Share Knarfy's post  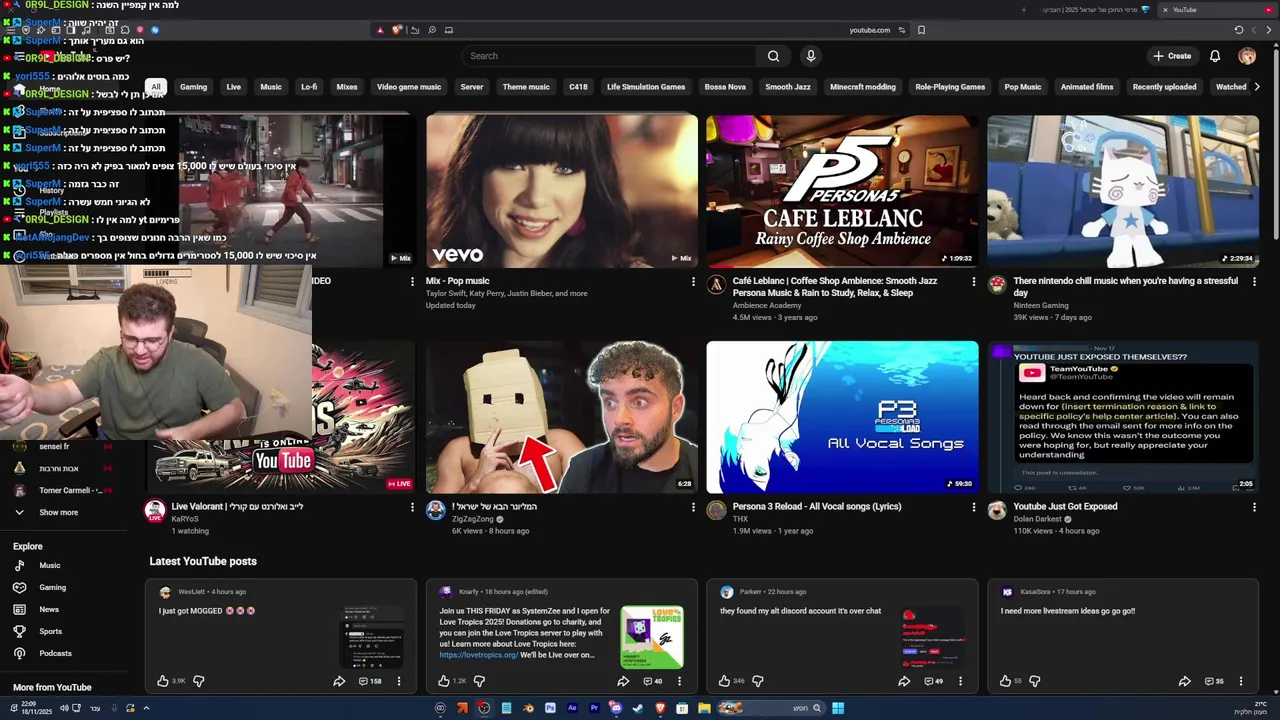click(x=623, y=681)
